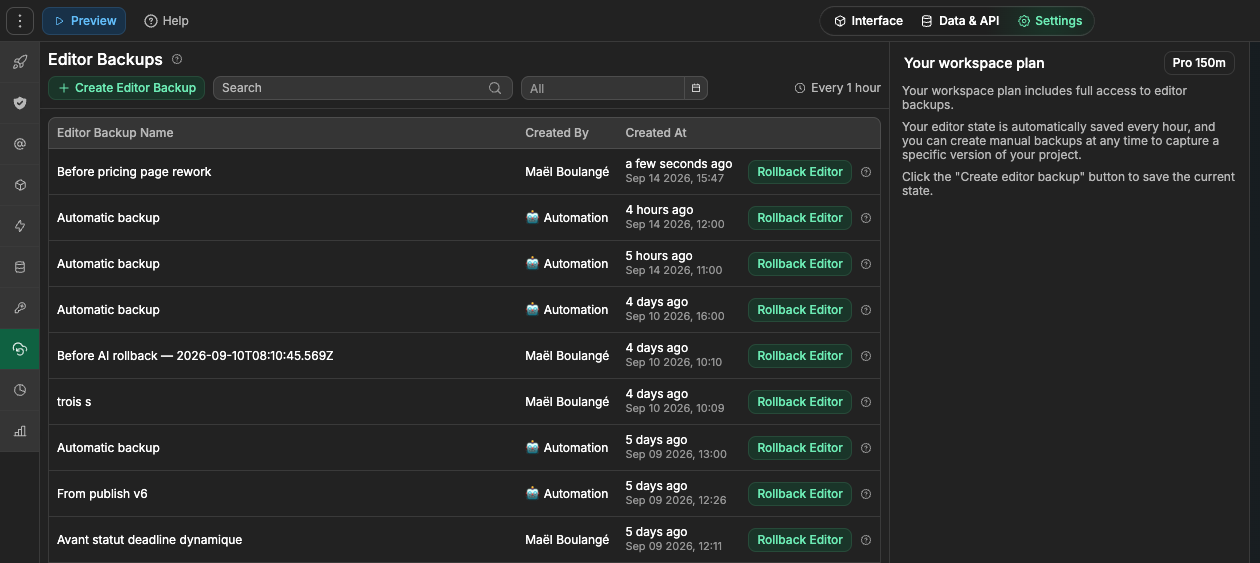
Task: Click the Sep 09 2026, 12:26 timestamp
Action: (x=675, y=501)
